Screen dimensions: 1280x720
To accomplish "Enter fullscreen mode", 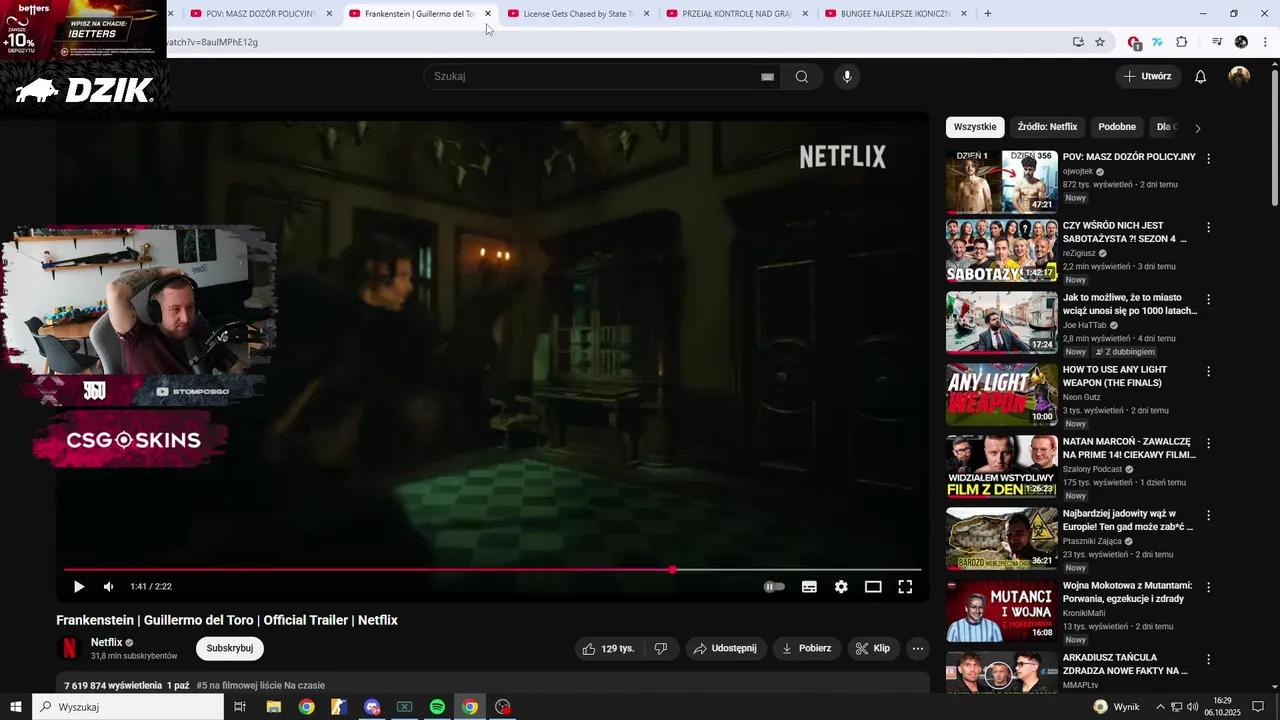I will point(905,587).
